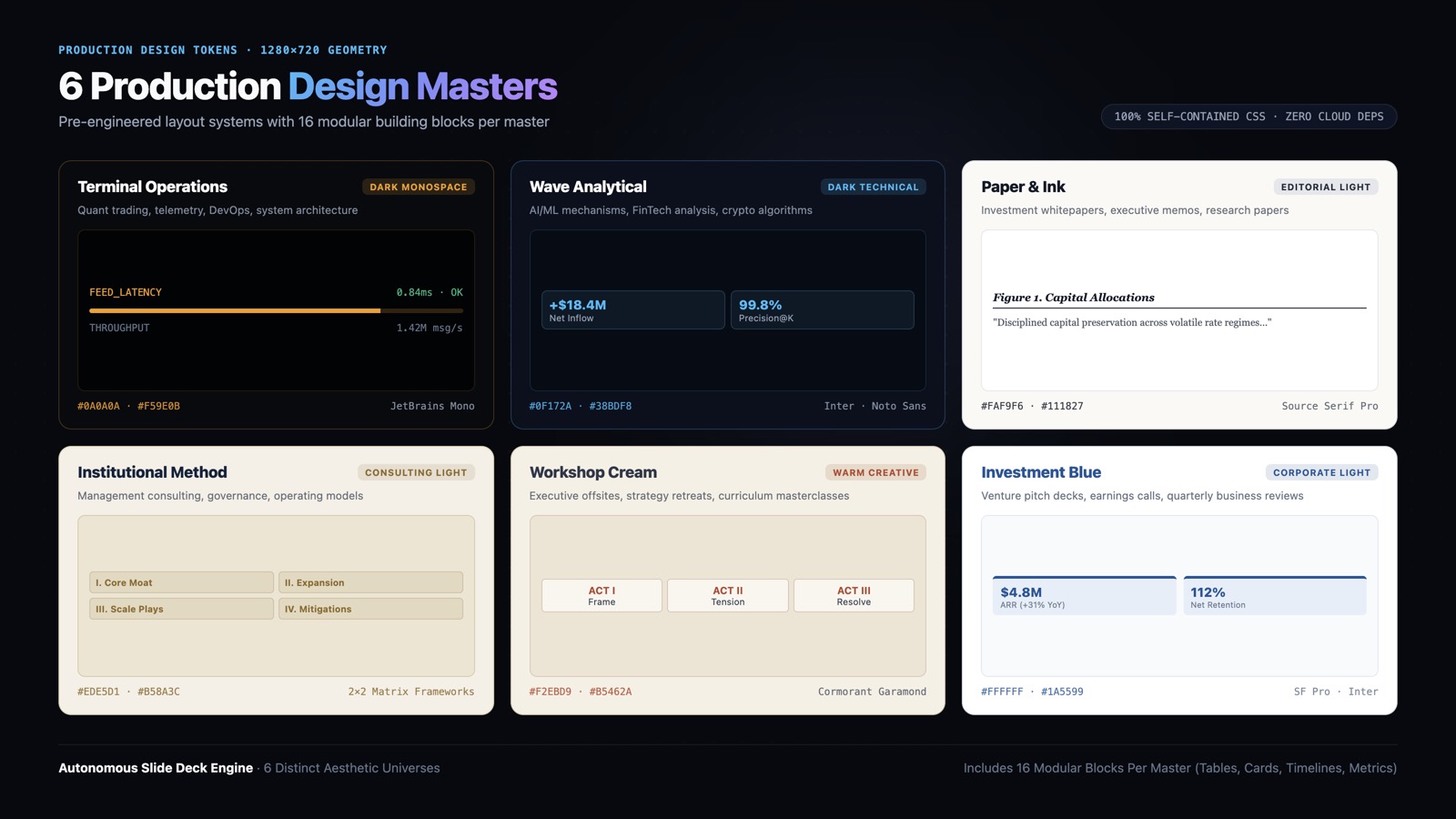Click the Inter · Noto Sans font label
This screenshot has height=819, width=1456.
[x=875, y=406]
